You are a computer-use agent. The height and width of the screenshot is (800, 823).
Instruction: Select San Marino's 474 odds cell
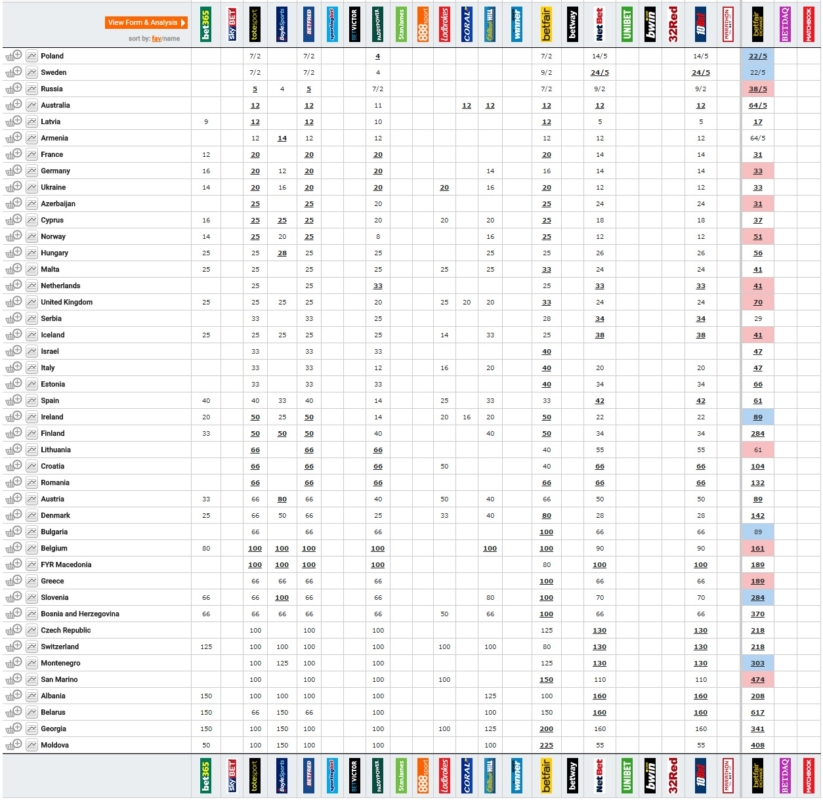coord(757,679)
